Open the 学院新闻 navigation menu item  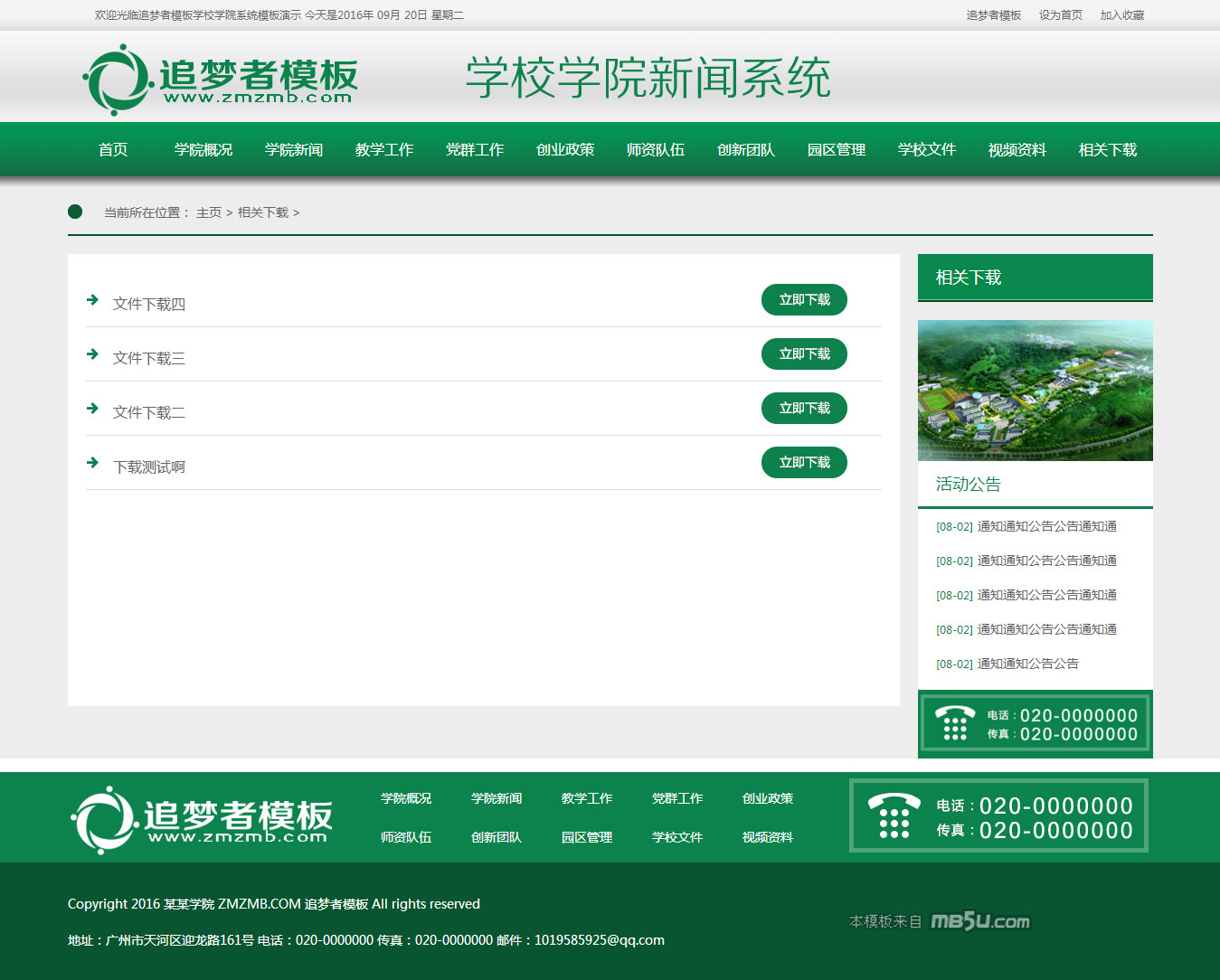tap(294, 150)
